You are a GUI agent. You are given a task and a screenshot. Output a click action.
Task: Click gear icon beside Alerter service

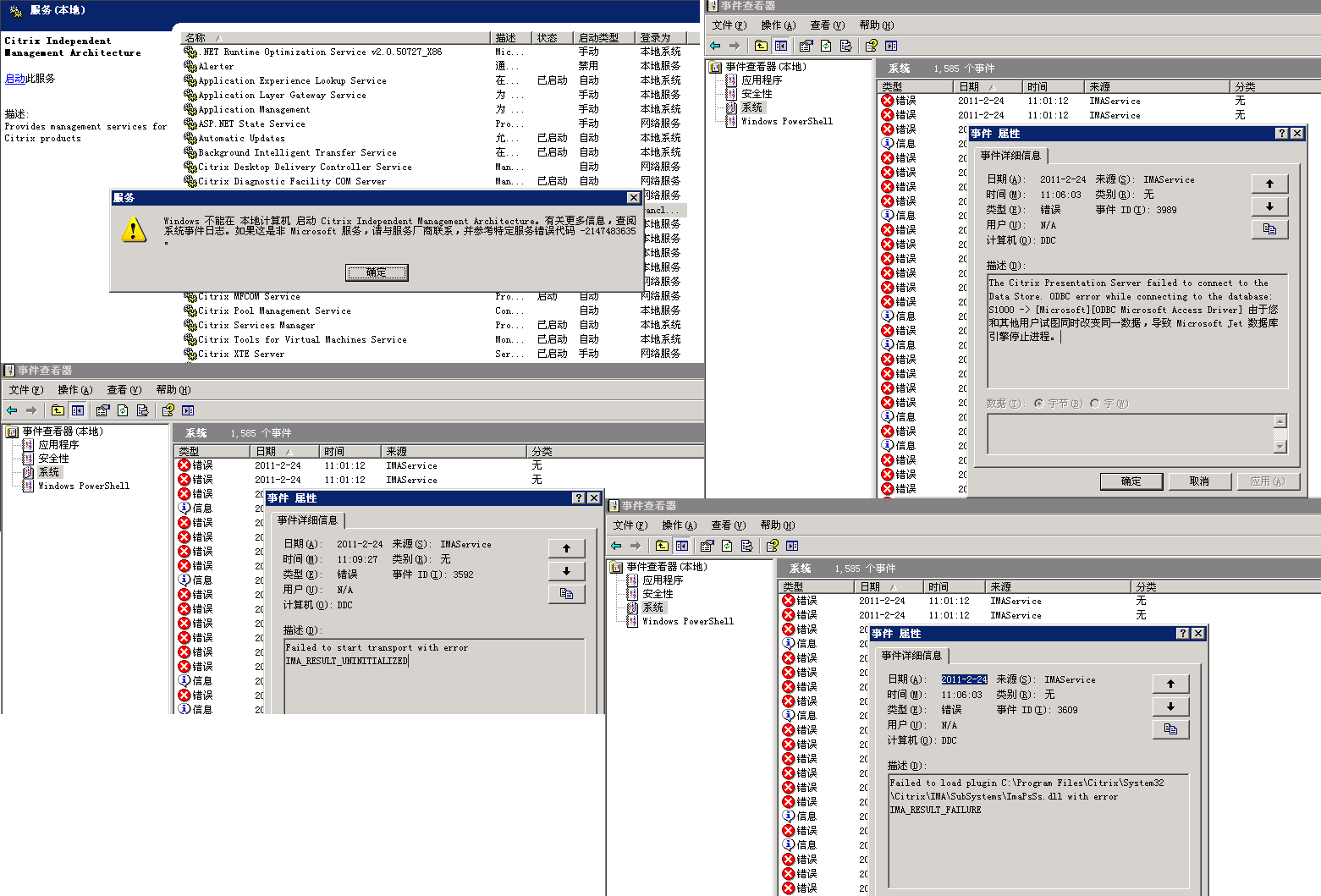pos(190,66)
